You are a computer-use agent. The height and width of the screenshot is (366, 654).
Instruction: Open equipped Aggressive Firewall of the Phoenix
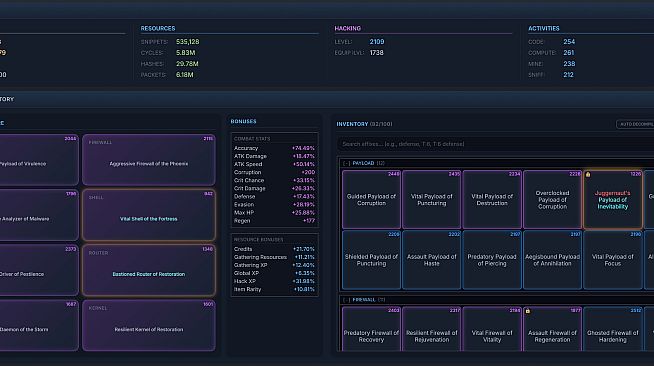[149, 160]
